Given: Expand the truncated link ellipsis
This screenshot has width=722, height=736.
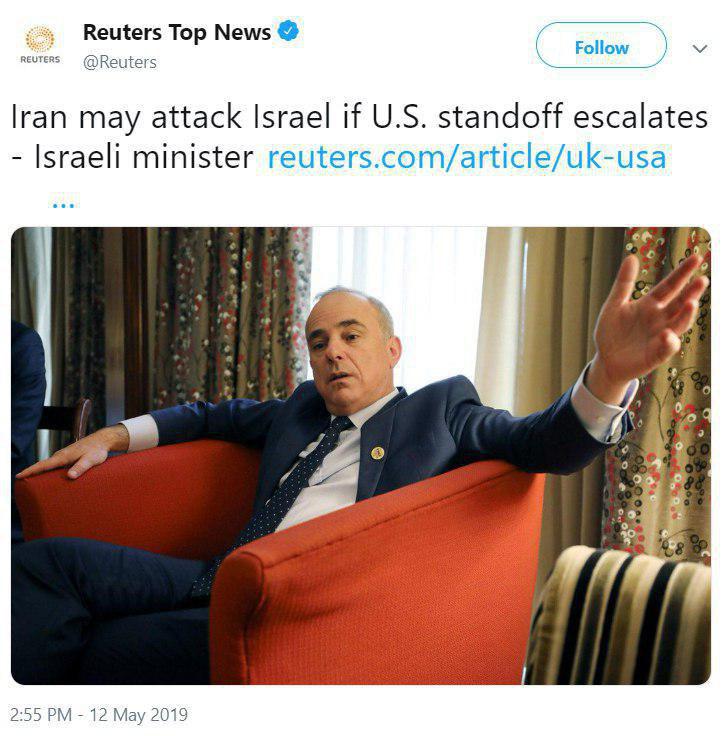Looking at the screenshot, I should tap(63, 205).
